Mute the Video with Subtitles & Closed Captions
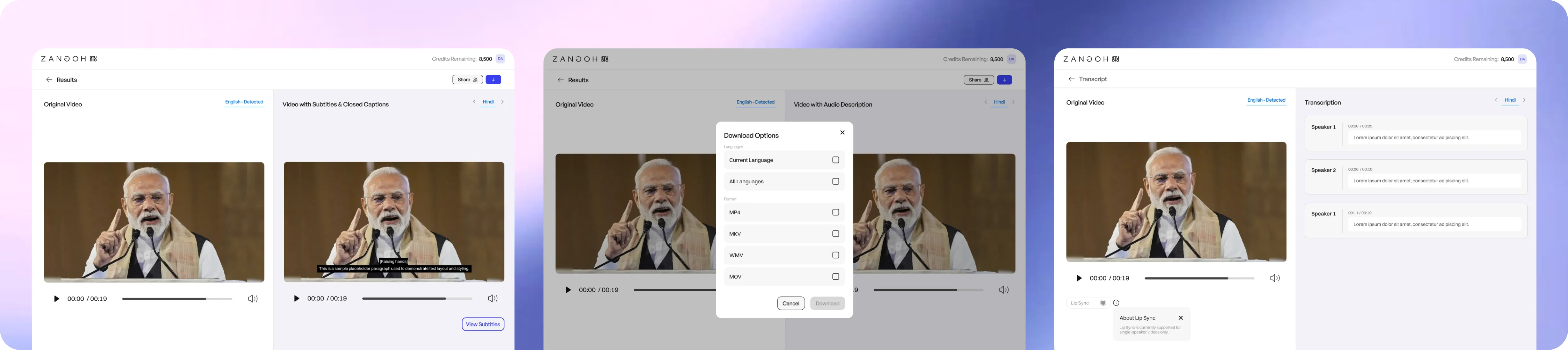This screenshot has height=350, width=1568. (493, 298)
